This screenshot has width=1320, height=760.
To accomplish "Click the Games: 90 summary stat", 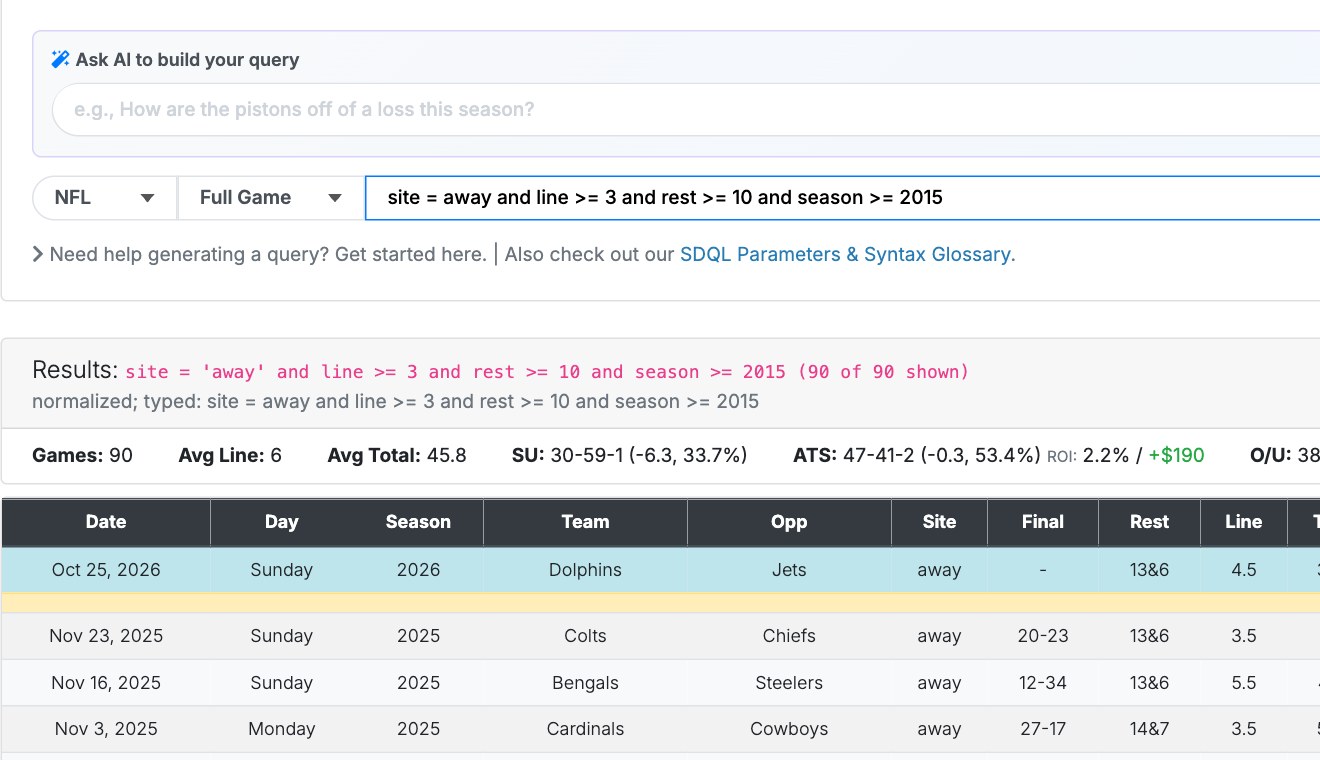I will coord(82,456).
